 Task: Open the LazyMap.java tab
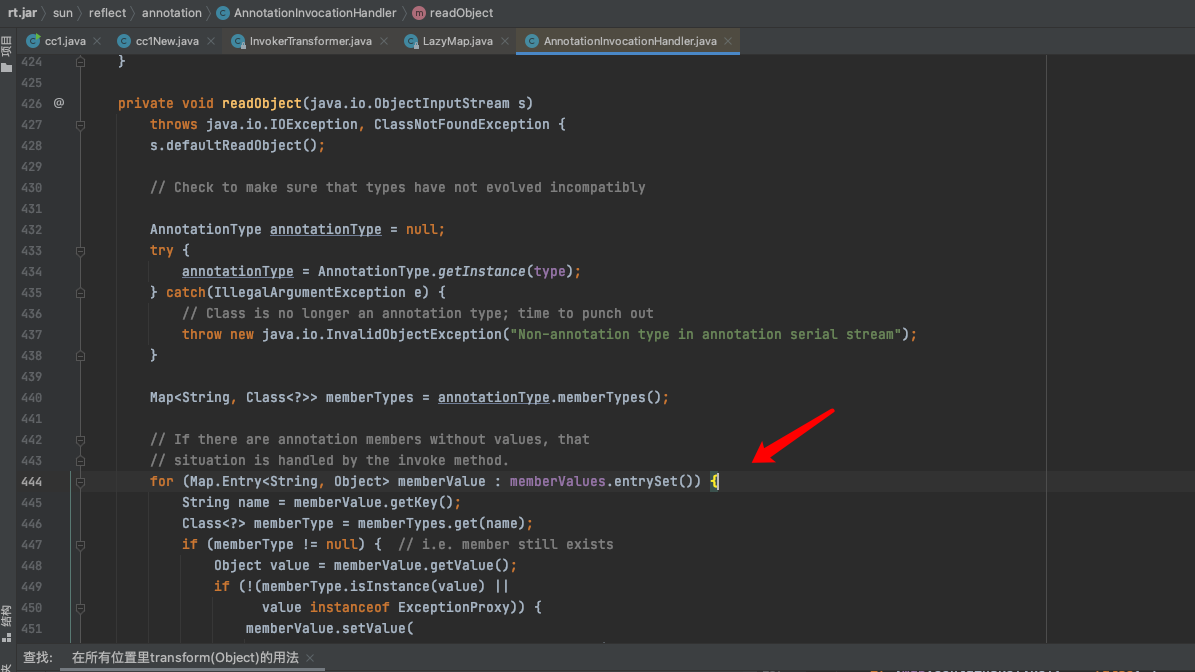pos(457,41)
